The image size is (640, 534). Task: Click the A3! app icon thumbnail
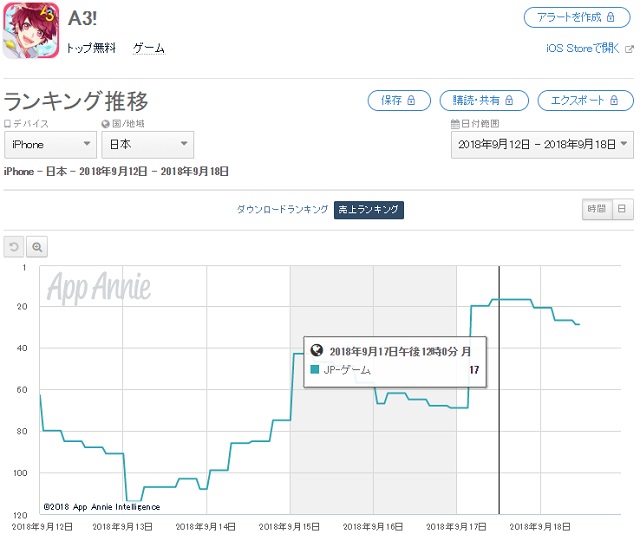[x=30, y=31]
